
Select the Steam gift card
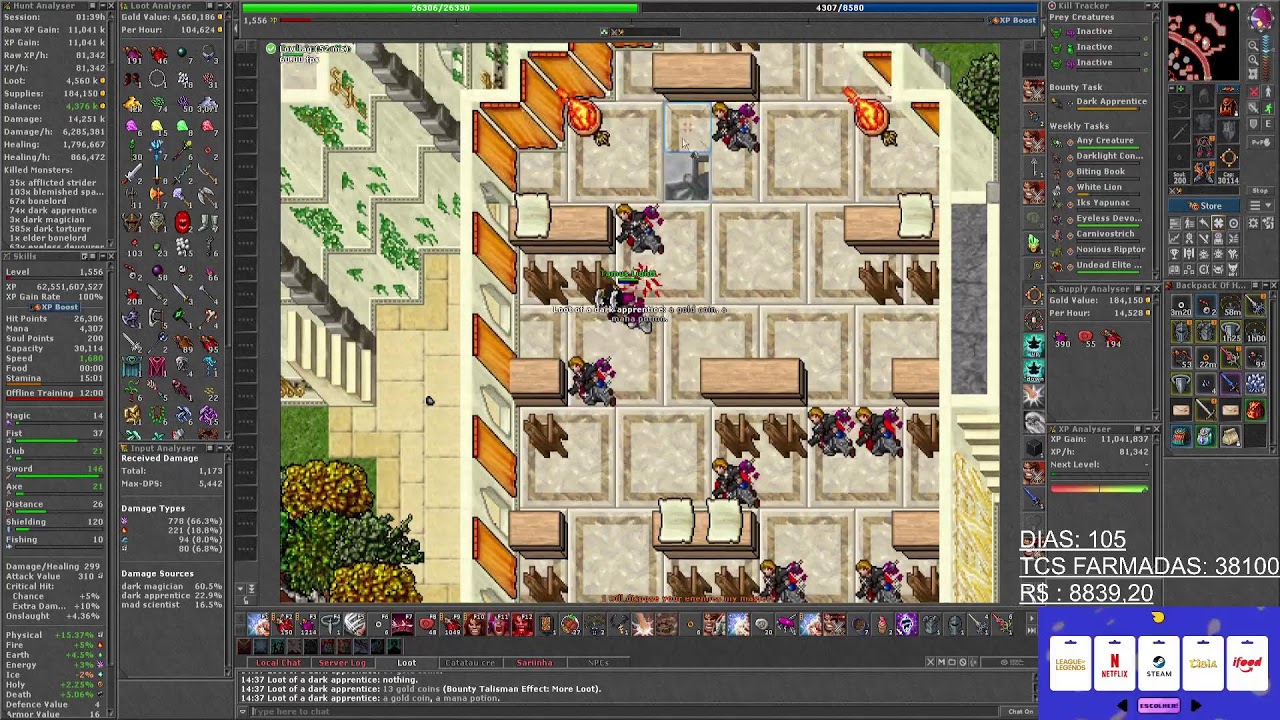[x=1159, y=664]
